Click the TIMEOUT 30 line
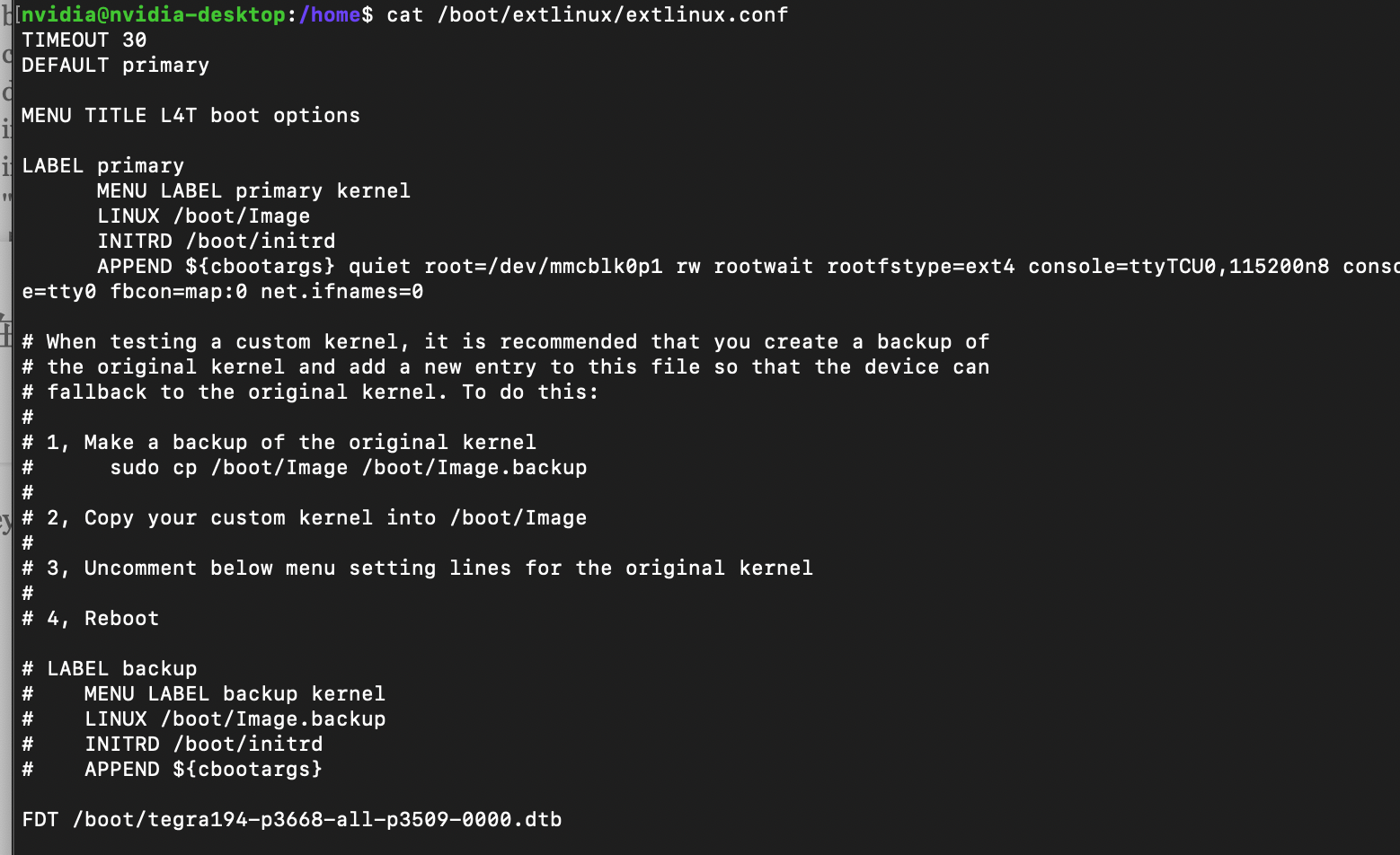 (x=84, y=40)
